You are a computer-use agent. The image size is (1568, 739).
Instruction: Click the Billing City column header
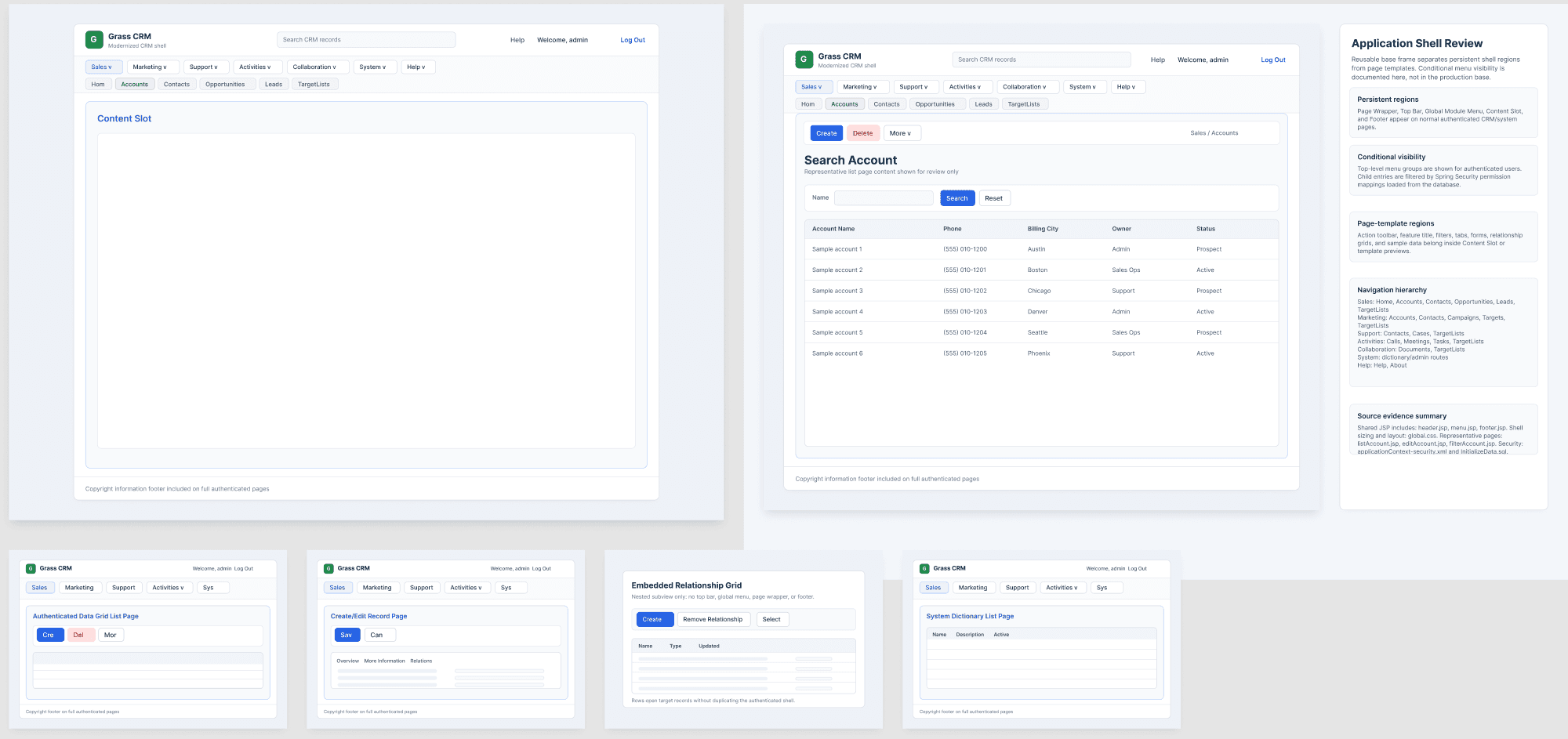pos(1043,229)
